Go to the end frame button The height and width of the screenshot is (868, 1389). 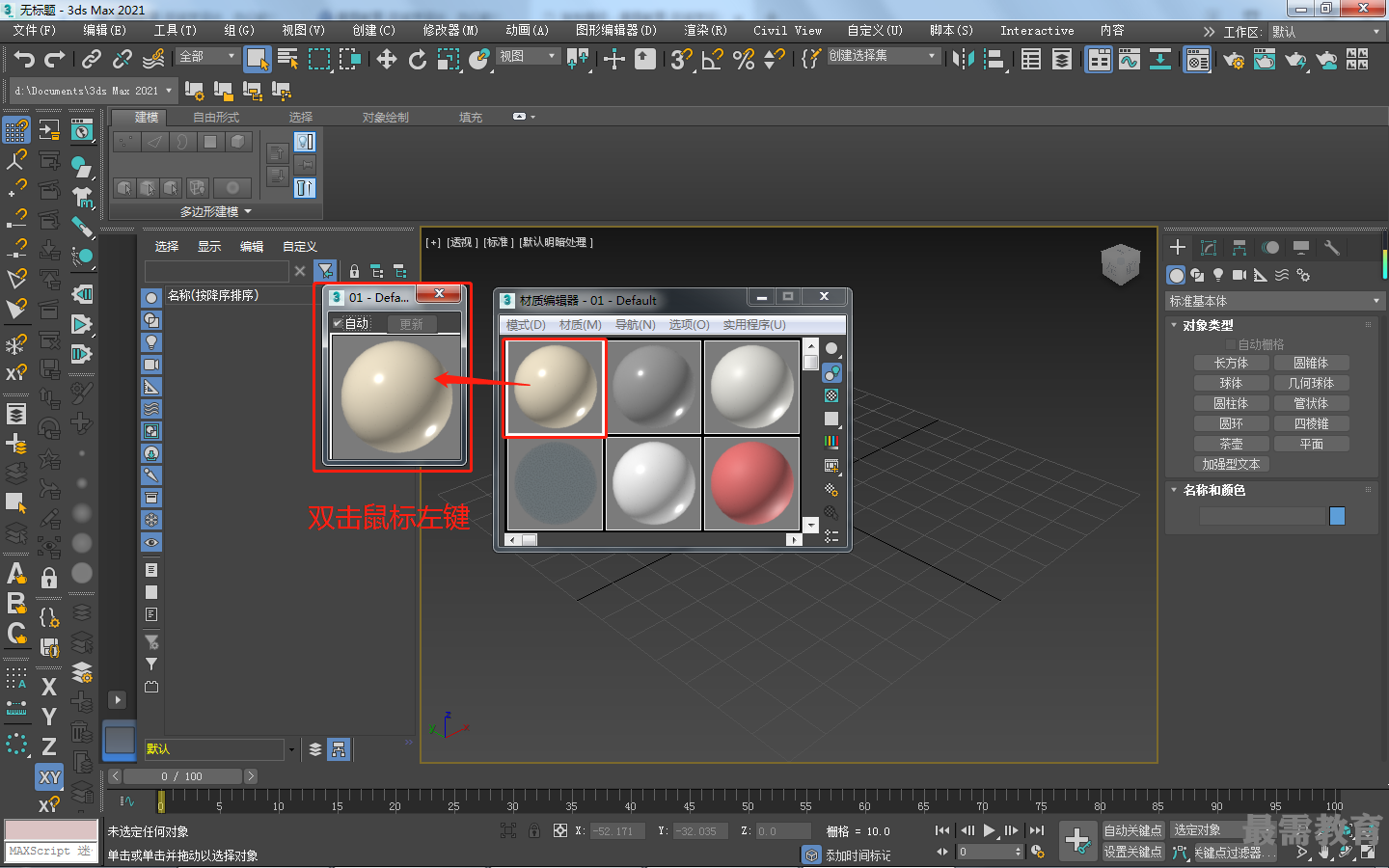(1037, 830)
